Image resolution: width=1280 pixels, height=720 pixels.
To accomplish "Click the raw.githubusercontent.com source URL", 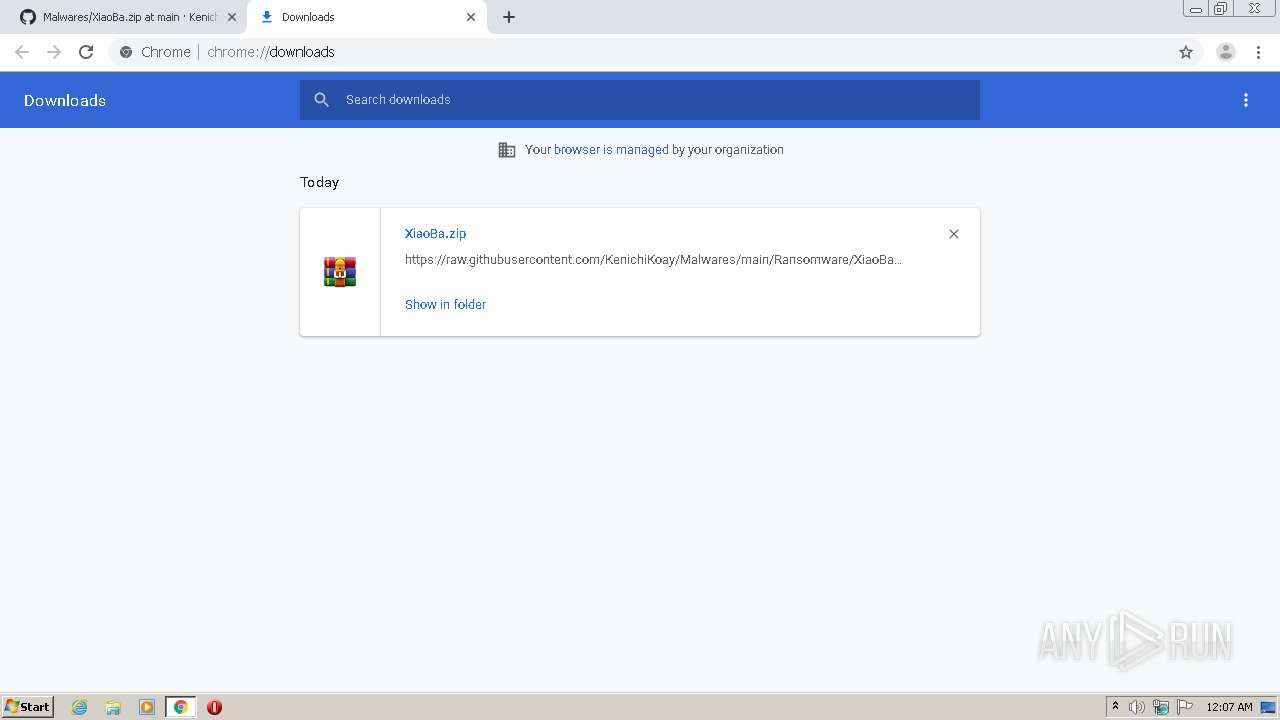I will (x=653, y=260).
